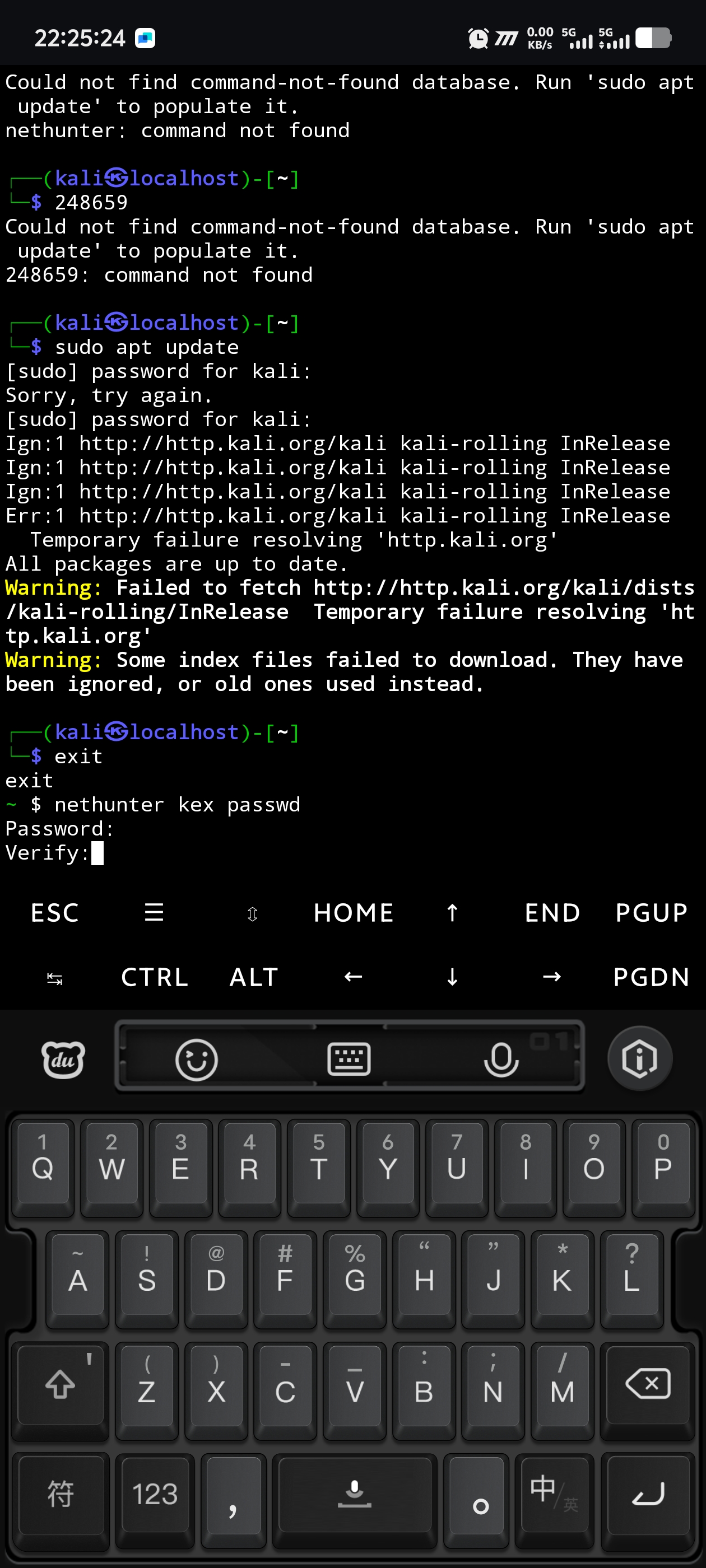Tap the up arrow extra key
The image size is (706, 1568).
[x=452, y=912]
